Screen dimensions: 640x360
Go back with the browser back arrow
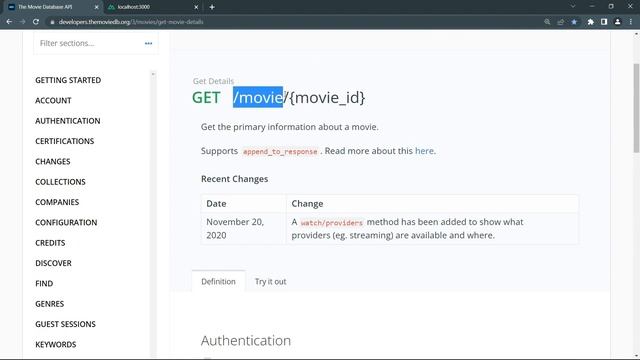tap(9, 22)
